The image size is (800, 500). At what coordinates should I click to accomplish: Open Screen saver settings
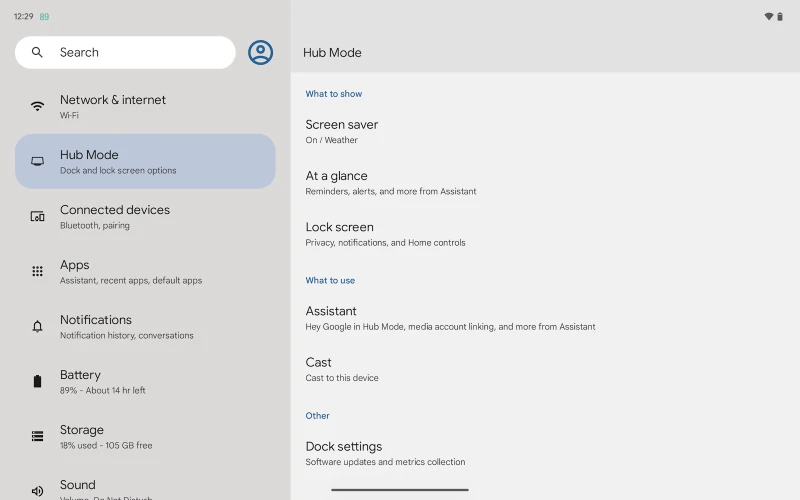tap(342, 131)
